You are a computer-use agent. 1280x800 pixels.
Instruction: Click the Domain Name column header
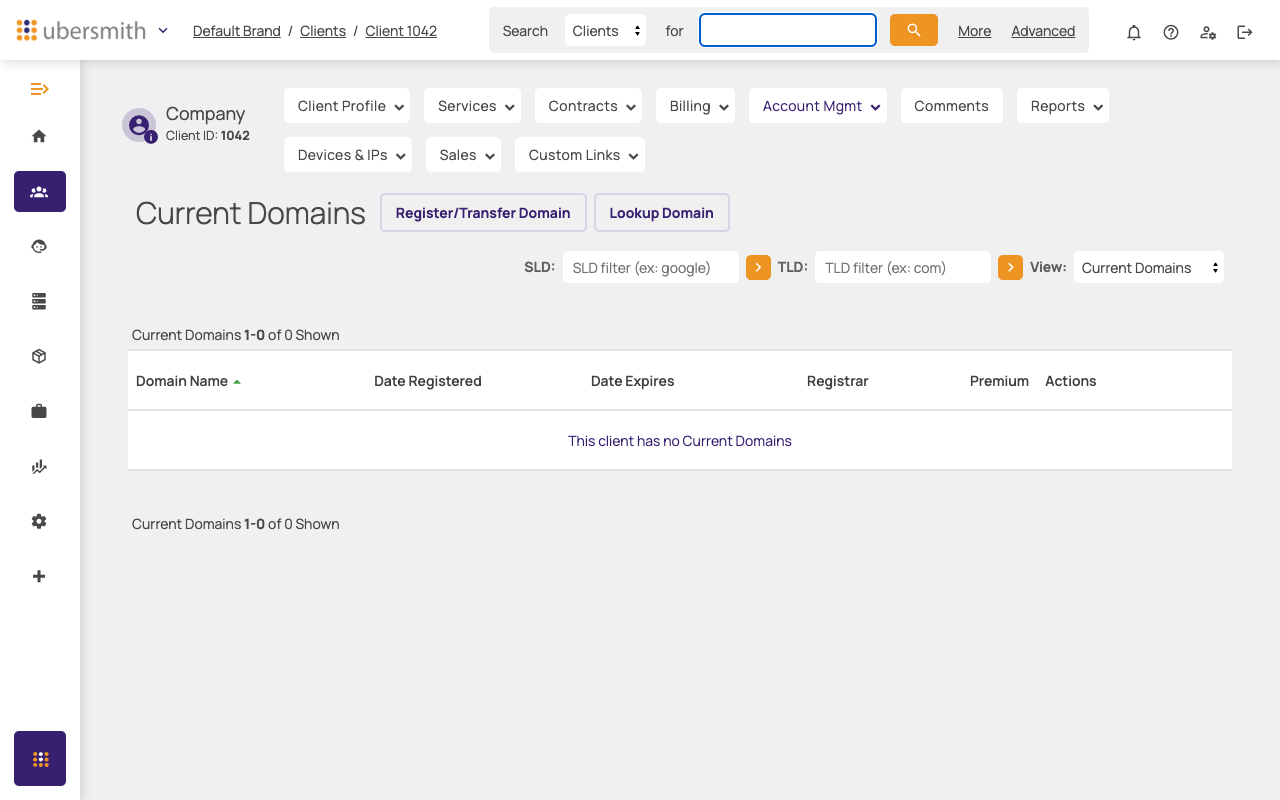(x=182, y=381)
